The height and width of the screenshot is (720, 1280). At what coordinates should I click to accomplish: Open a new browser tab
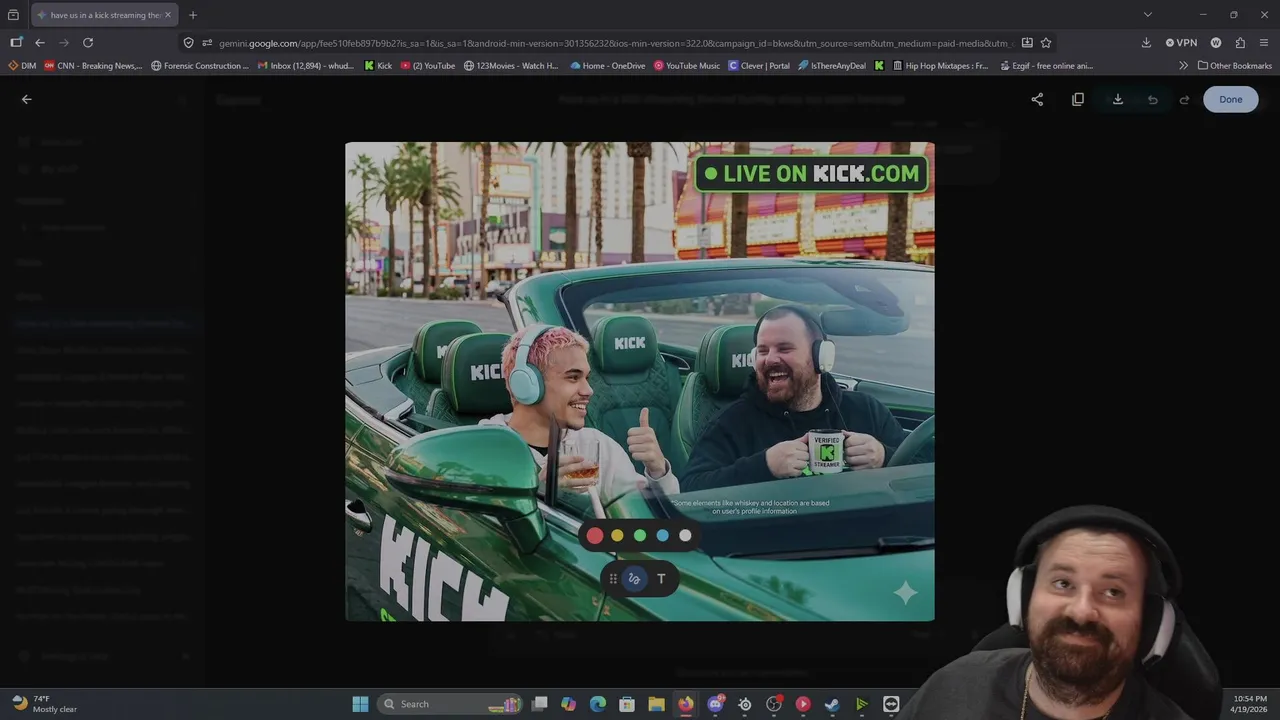click(x=193, y=15)
